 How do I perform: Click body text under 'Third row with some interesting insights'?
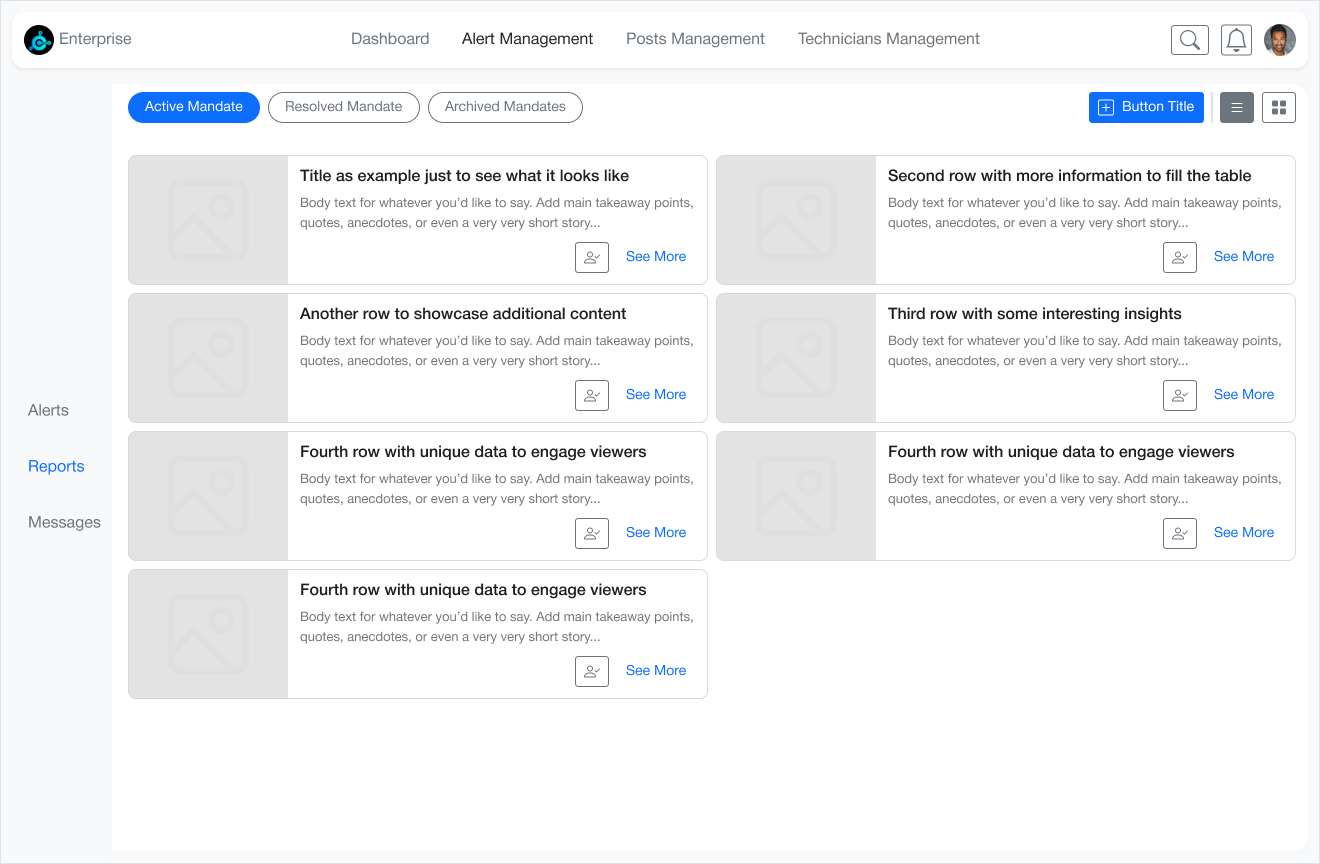click(x=1085, y=351)
